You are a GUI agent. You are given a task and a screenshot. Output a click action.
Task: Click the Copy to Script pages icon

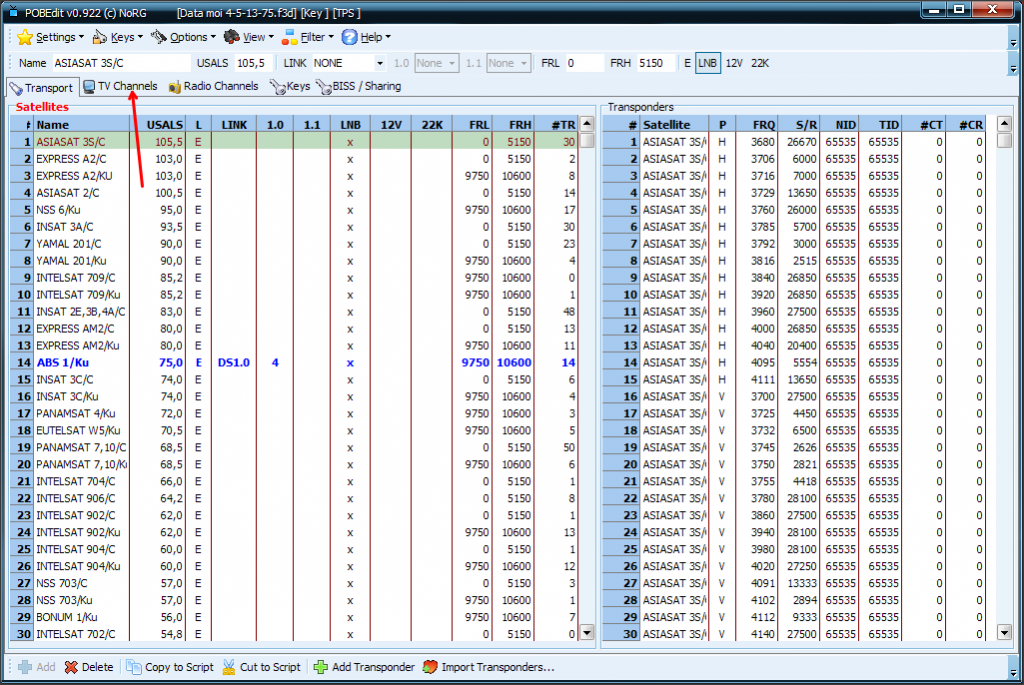coord(134,667)
